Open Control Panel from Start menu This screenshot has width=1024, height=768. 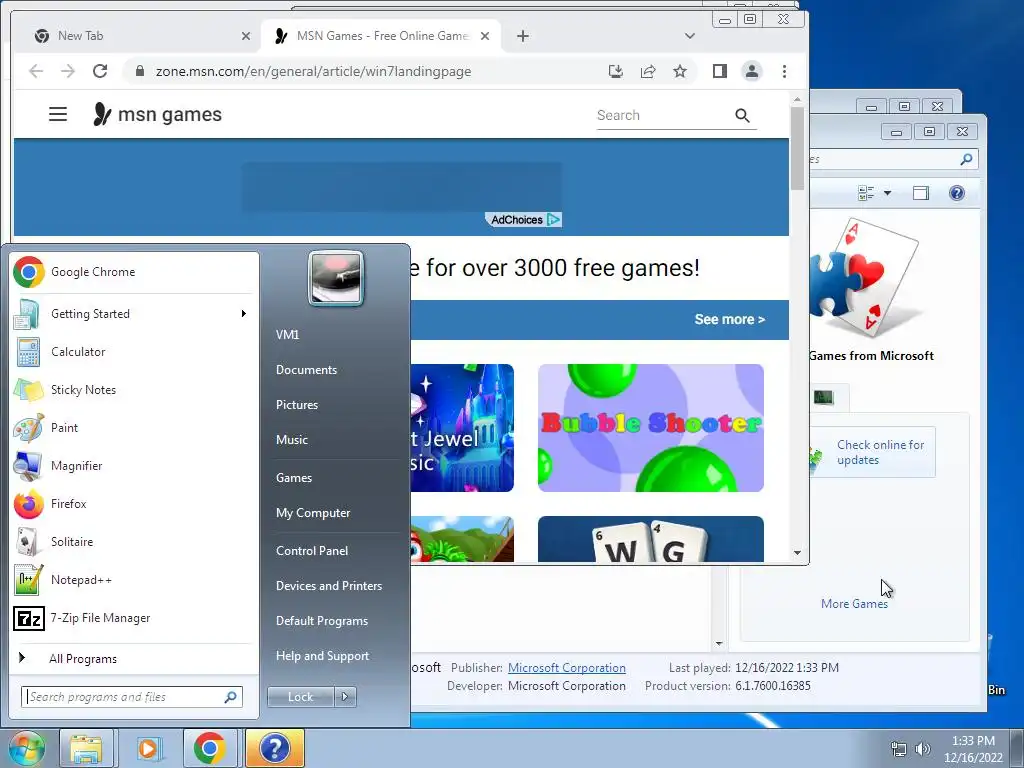click(x=312, y=551)
